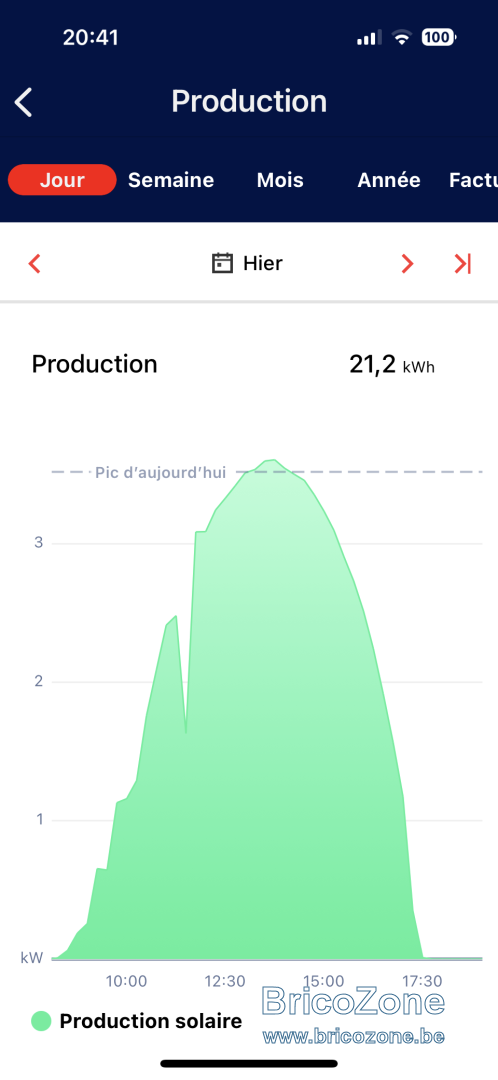This screenshot has height=1080, width=498.
Task: Tap the 21,2 kWh production total
Action: (x=391, y=364)
